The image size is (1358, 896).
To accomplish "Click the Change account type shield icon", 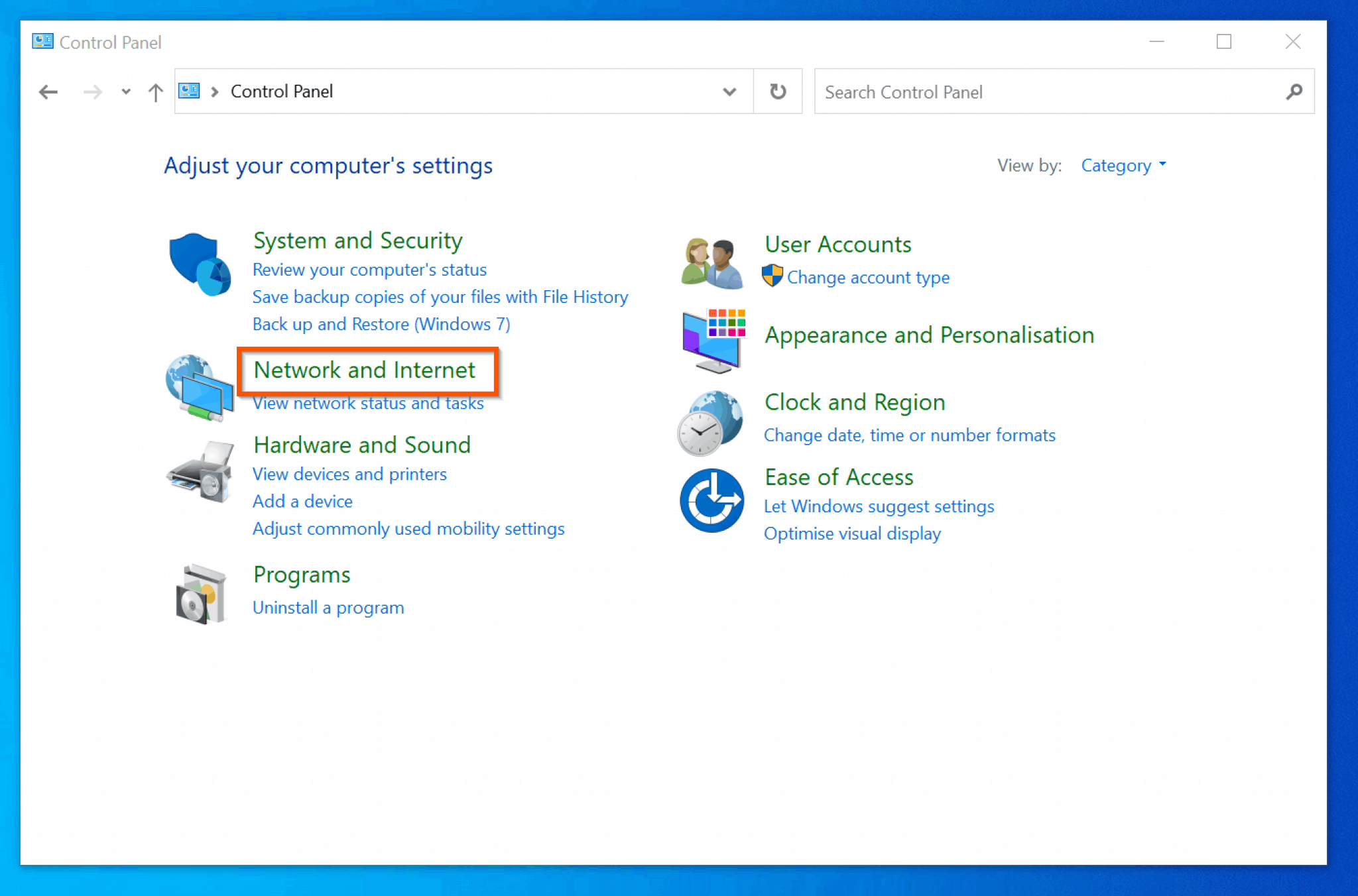I will pos(772,276).
